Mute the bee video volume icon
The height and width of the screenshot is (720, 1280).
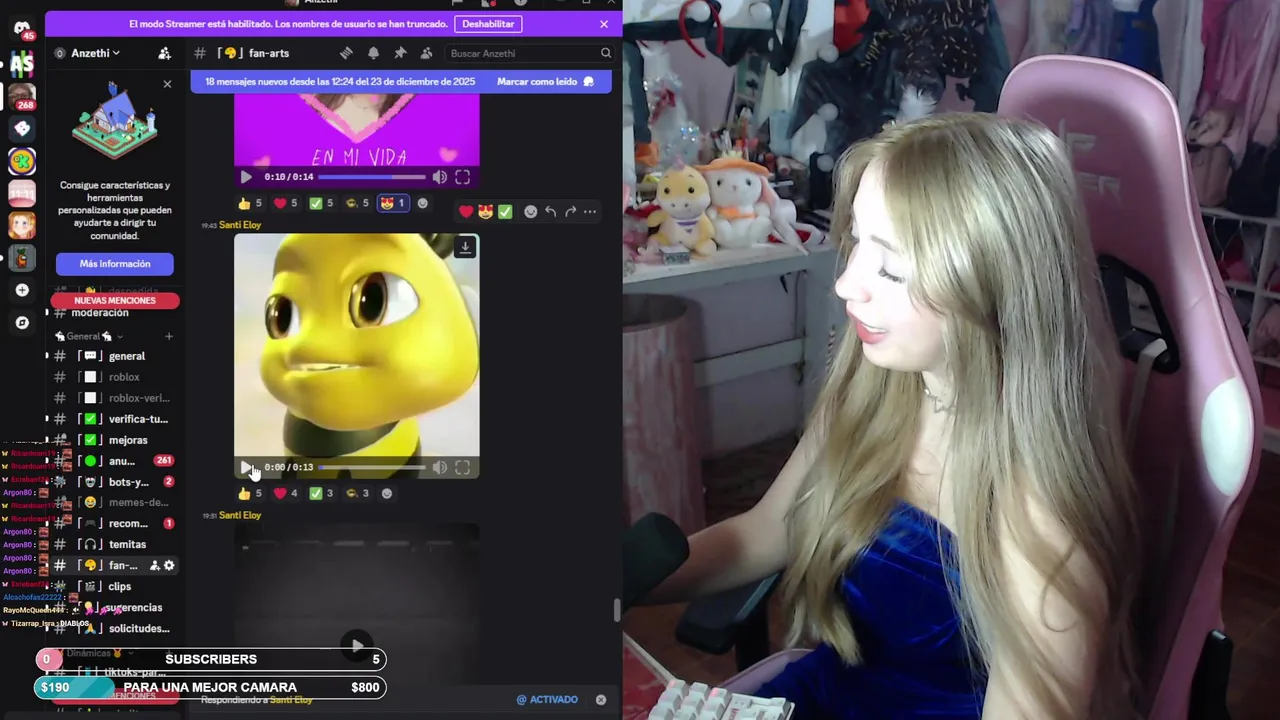coord(439,467)
